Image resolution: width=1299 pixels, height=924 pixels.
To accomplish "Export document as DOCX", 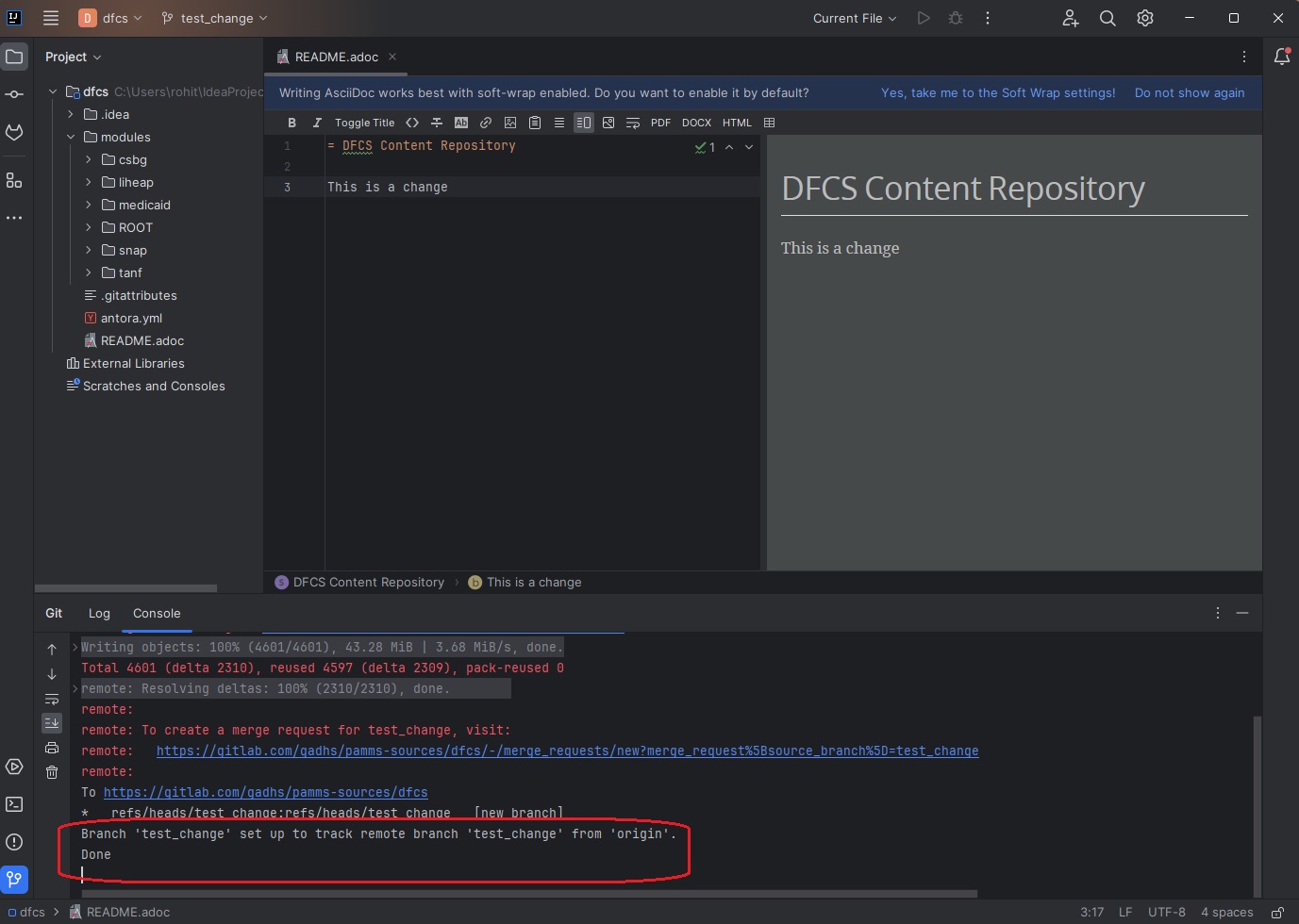I will pyautogui.click(x=696, y=123).
